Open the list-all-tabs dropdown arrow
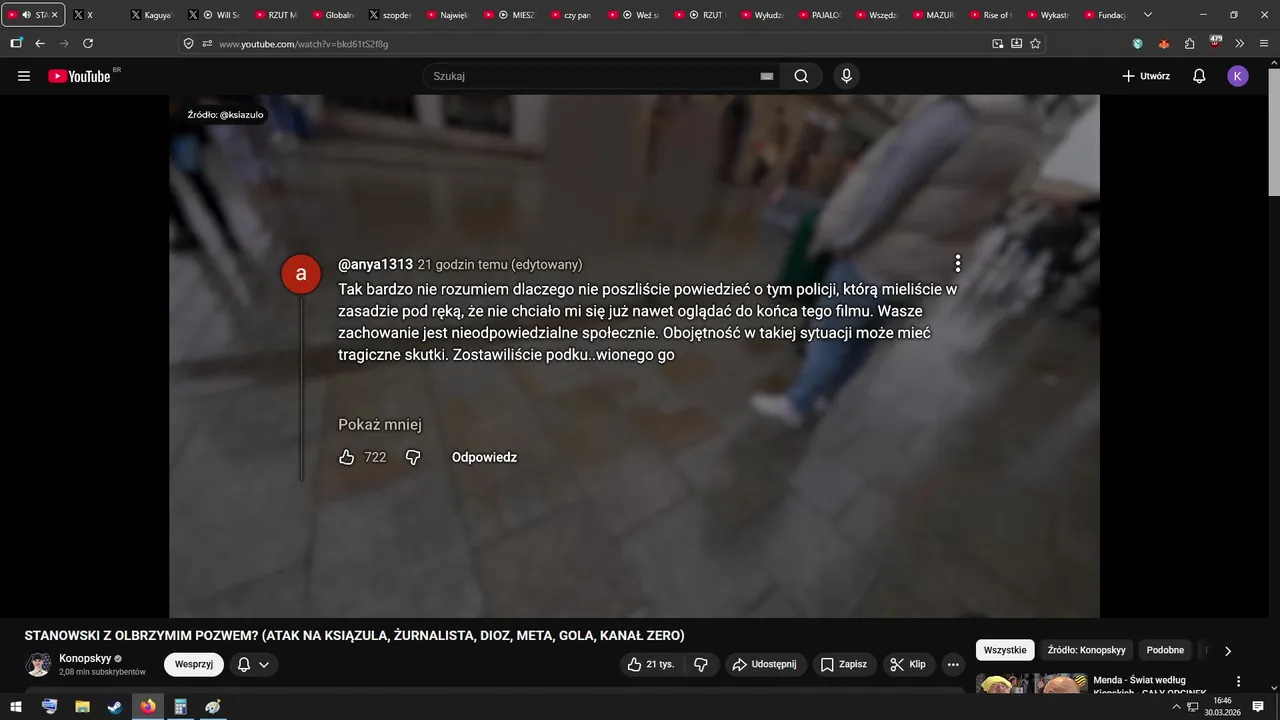 (1148, 15)
